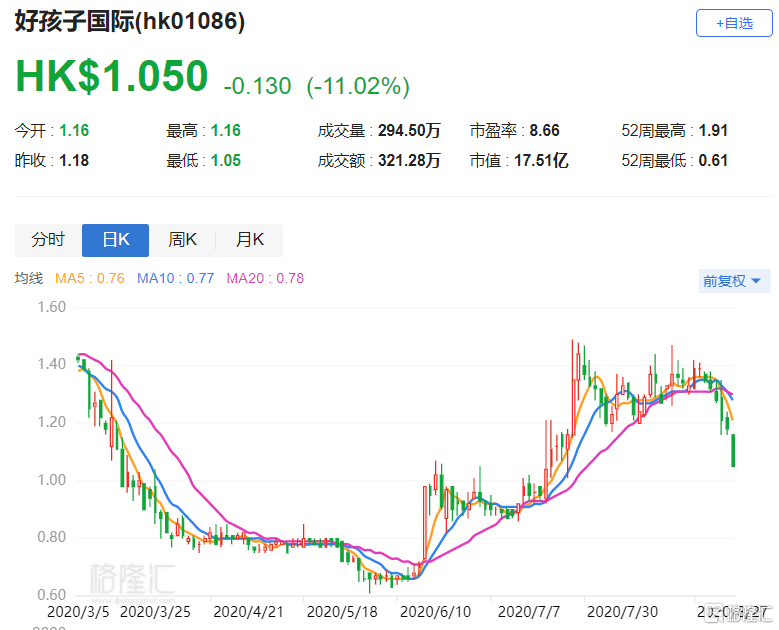Add stock to watchlist with +自选 button

(734, 23)
